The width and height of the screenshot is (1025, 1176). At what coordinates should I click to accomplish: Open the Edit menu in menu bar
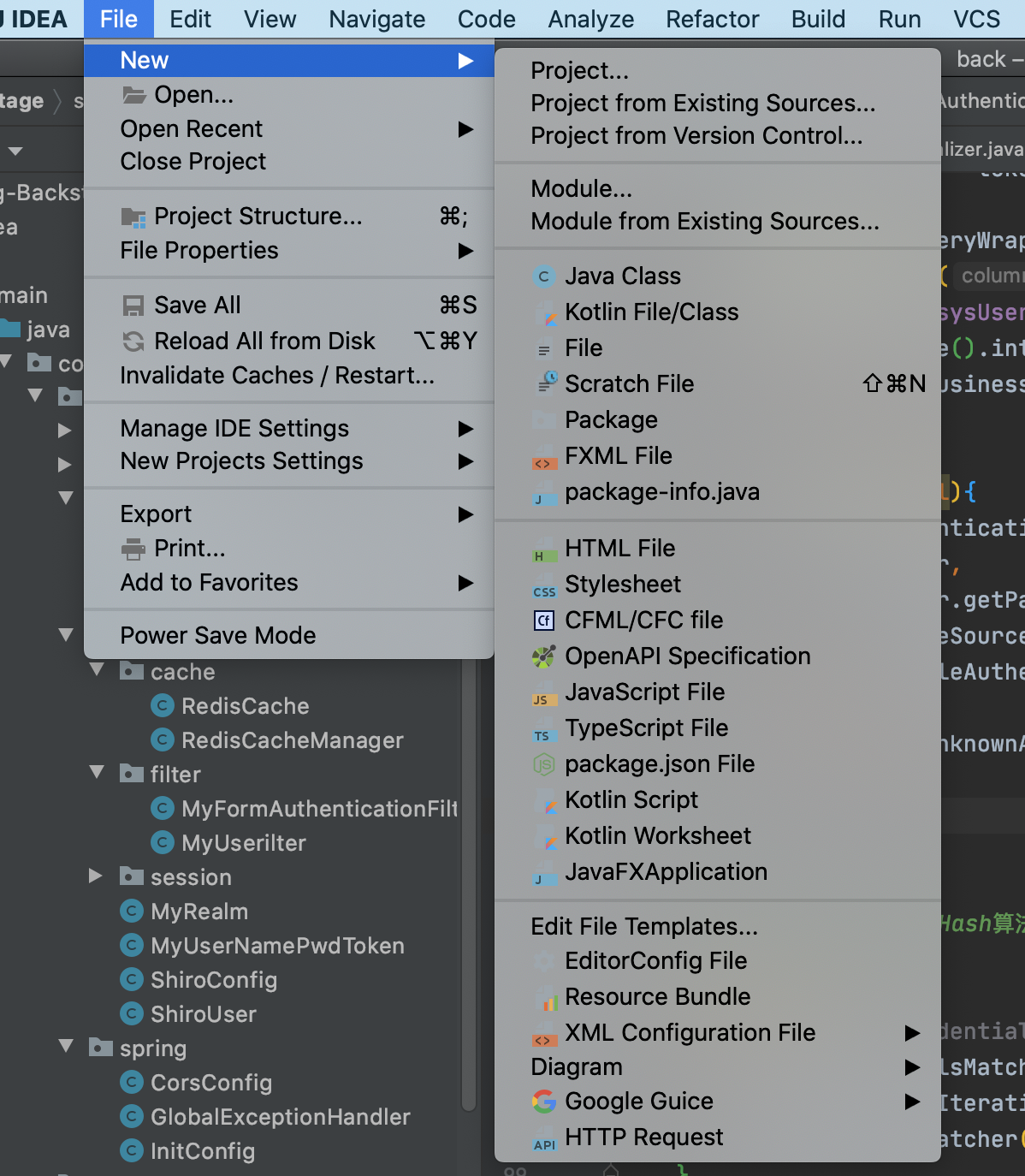click(190, 19)
